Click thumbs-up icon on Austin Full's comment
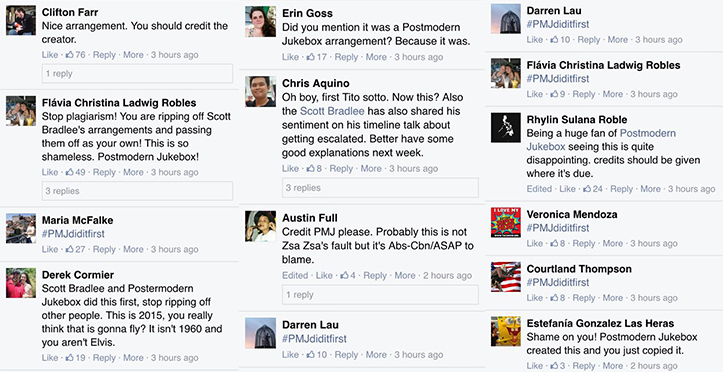The height and width of the screenshot is (372, 723). click(x=344, y=276)
